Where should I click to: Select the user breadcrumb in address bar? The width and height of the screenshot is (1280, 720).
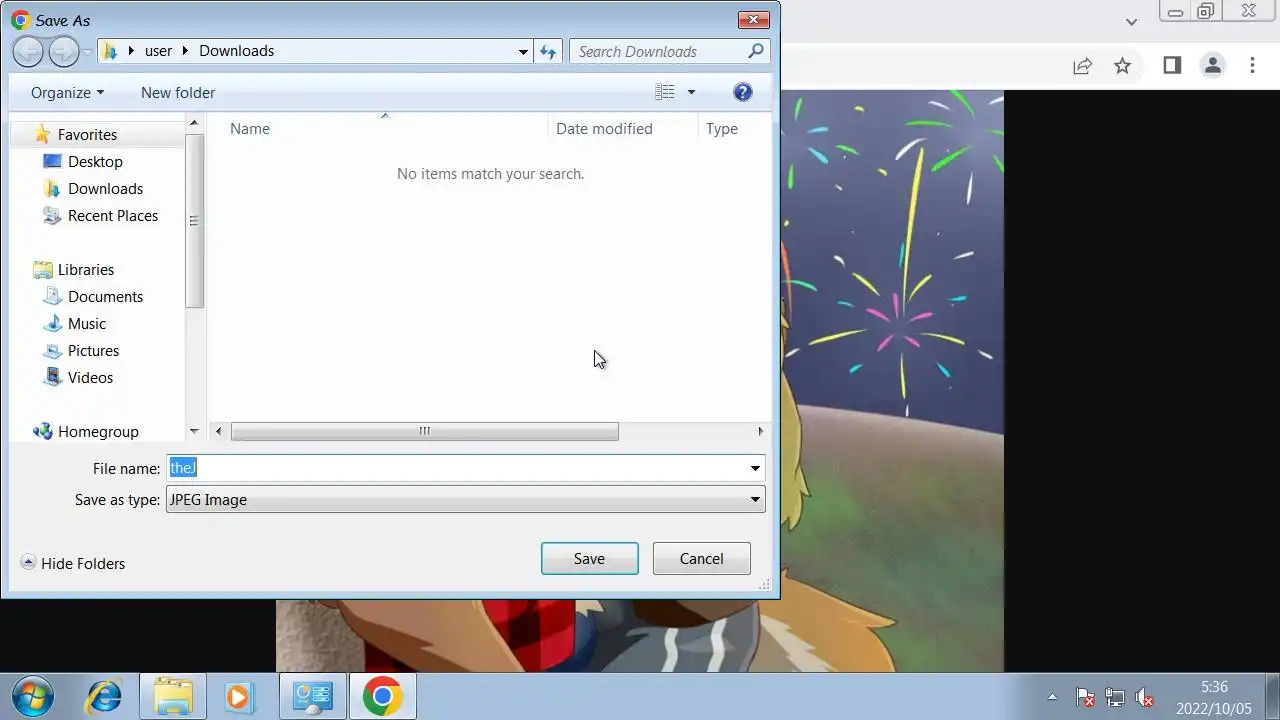158,51
